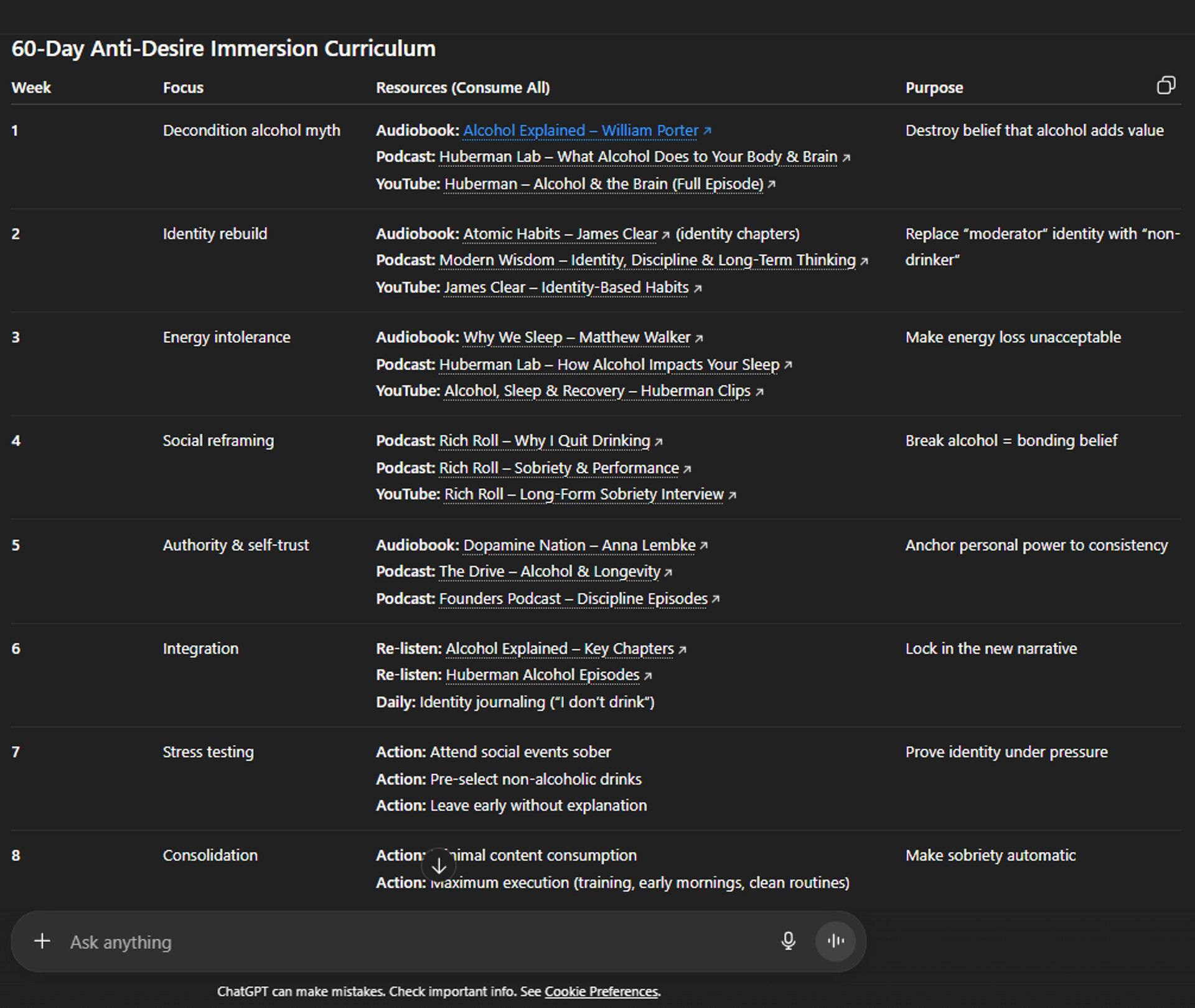Click the microphone dictation icon
The image size is (1195, 1008).
coord(788,941)
